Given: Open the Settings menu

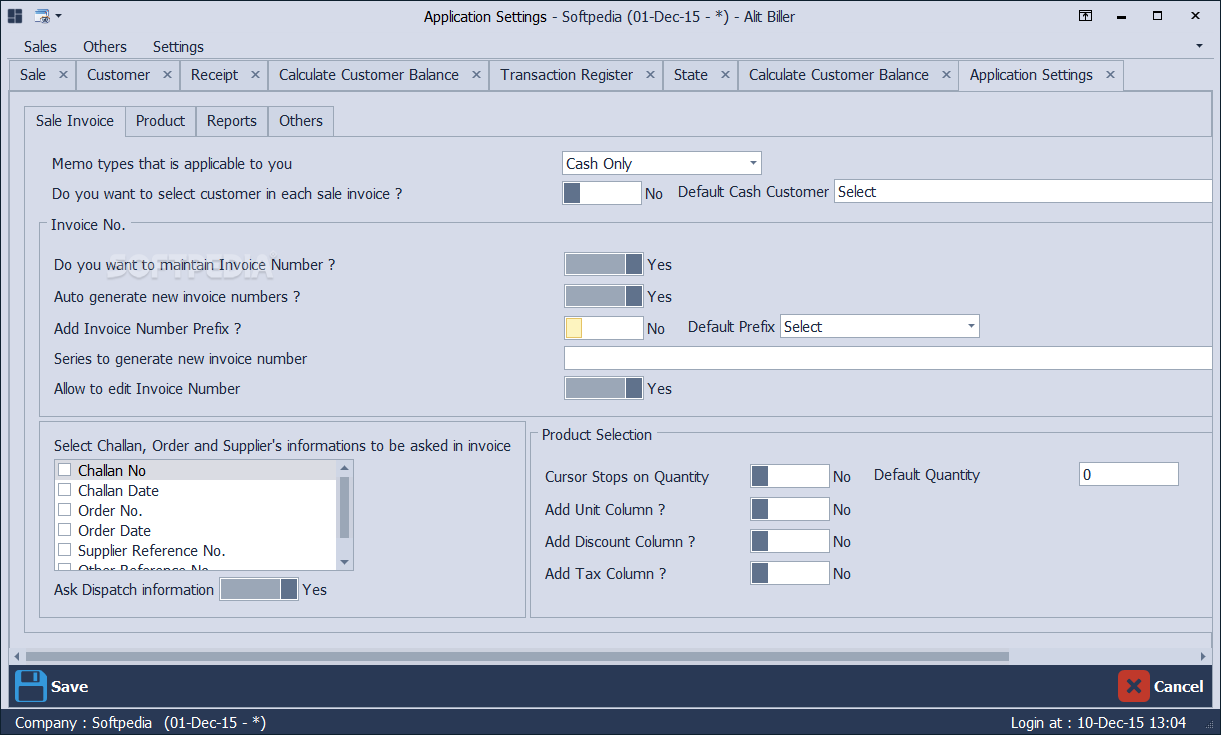Looking at the screenshot, I should [178, 47].
